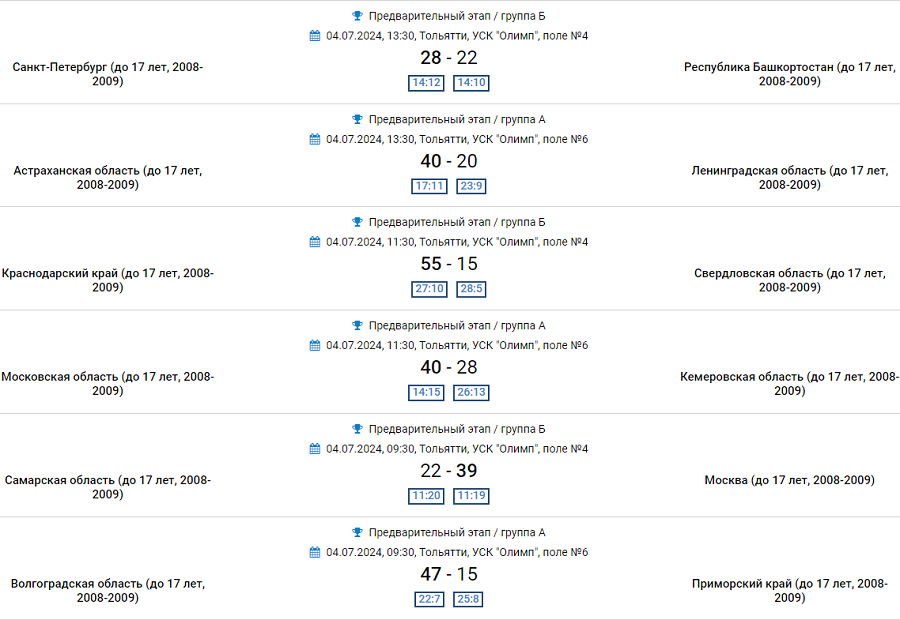Open team Москва

(789, 480)
